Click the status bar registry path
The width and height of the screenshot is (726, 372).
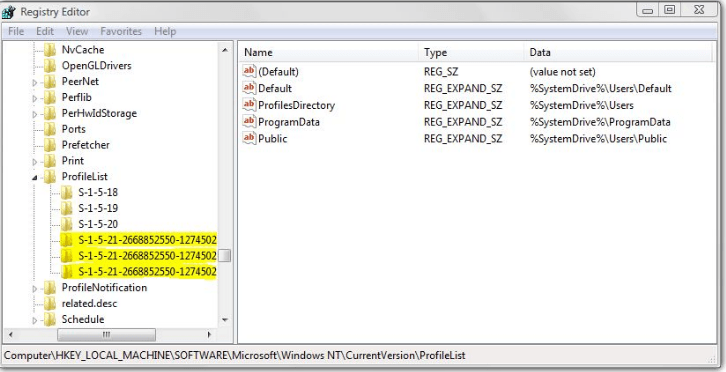tap(235, 356)
